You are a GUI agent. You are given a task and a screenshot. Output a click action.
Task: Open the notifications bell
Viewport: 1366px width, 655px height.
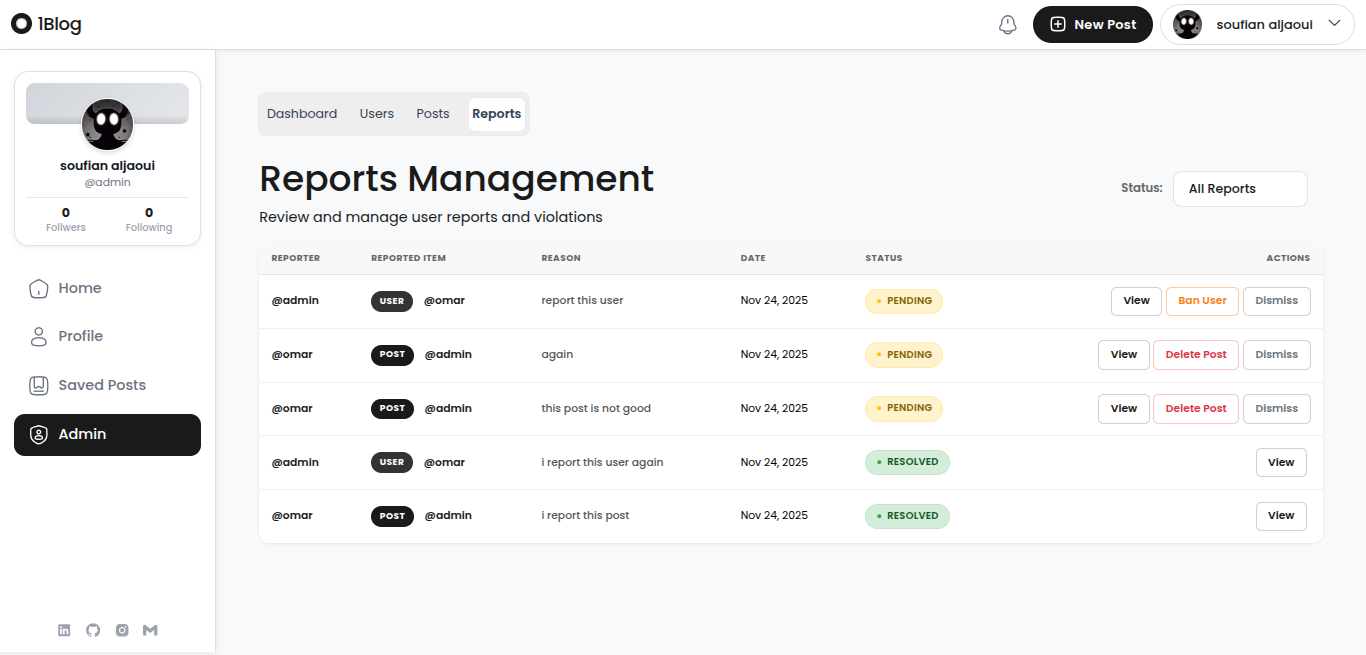[x=1008, y=25]
